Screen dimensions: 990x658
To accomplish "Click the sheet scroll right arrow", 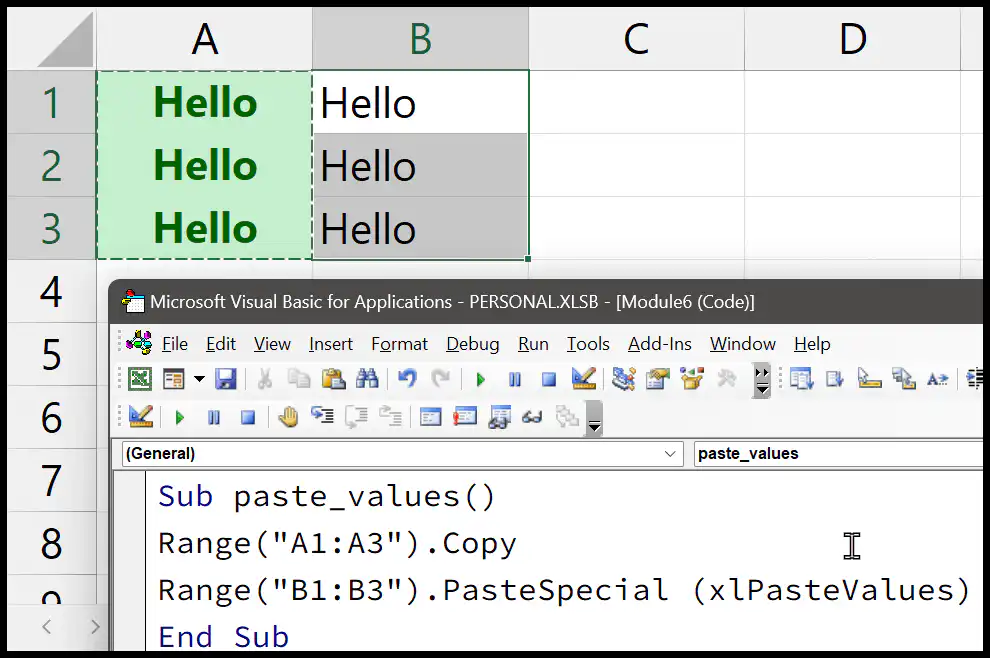I will point(95,627).
